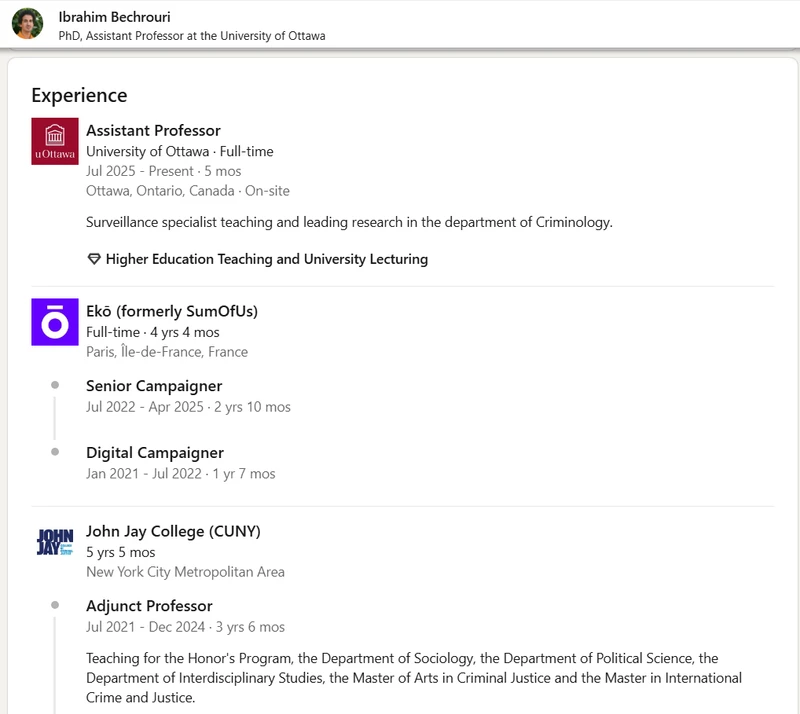This screenshot has height=714, width=800.
Task: Click the Adjunct Professor timeline bullet
Action: [x=55, y=606]
